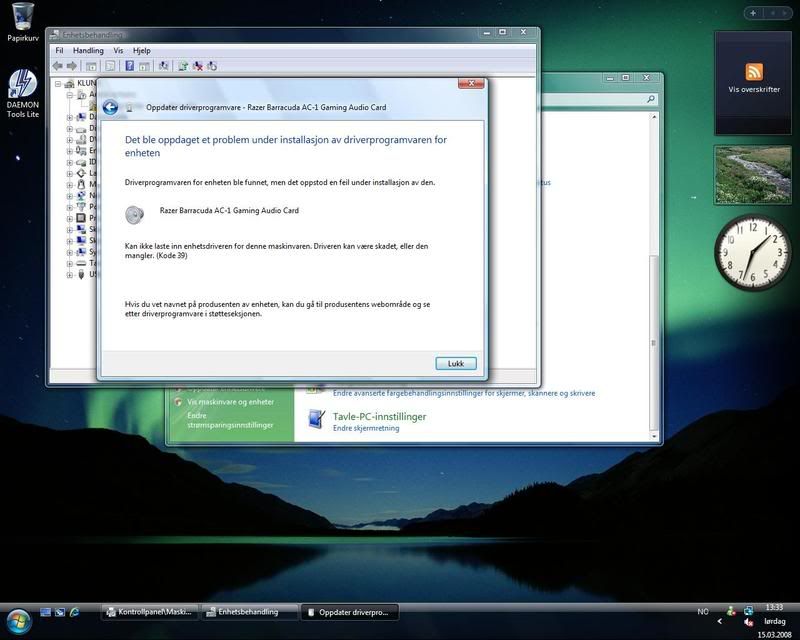800x640 pixels.
Task: Click Endre strømsparingsinnstillinger in Control Panel sidebar
Action: (230, 420)
